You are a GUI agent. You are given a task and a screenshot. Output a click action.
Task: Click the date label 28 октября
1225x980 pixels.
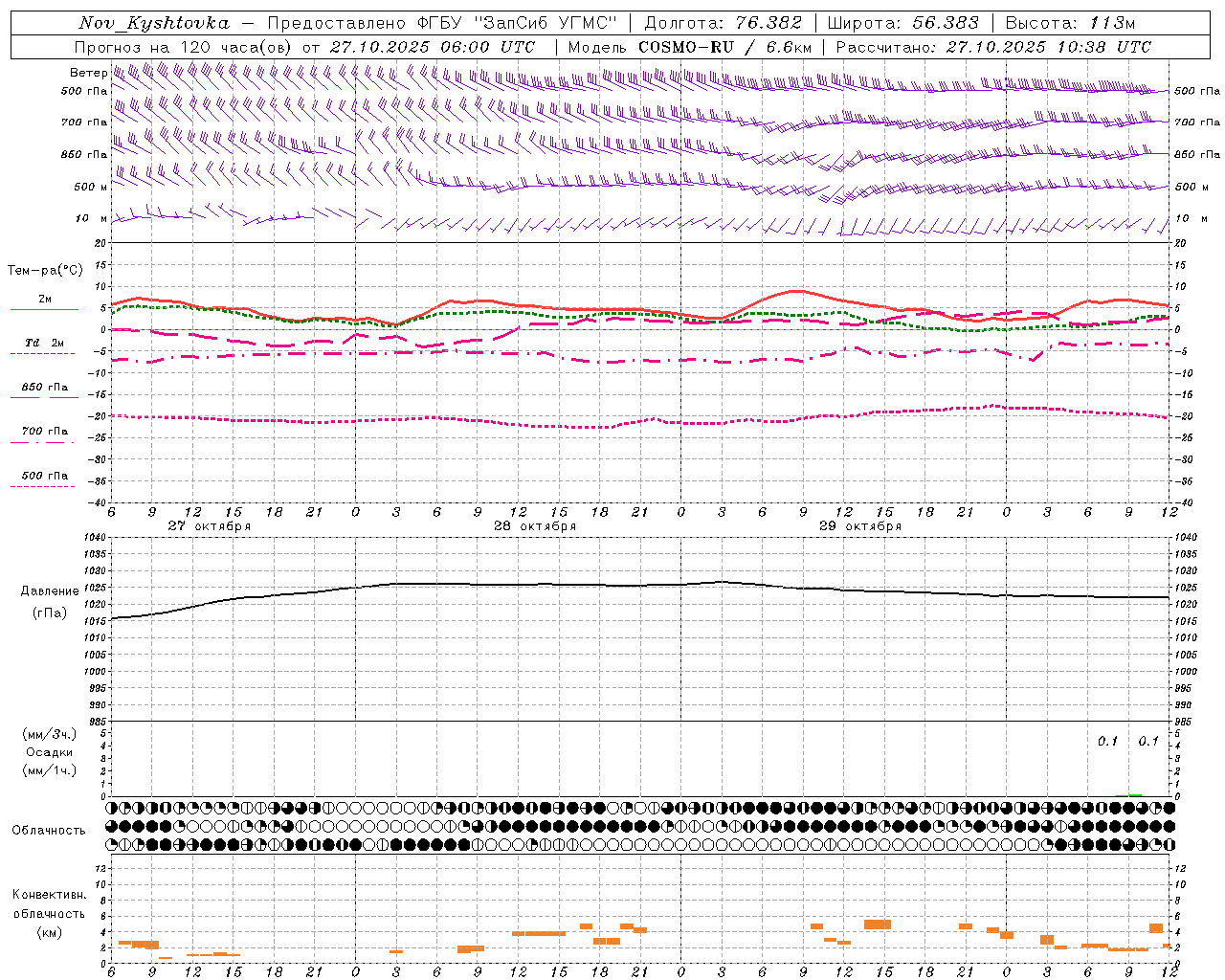(535, 525)
